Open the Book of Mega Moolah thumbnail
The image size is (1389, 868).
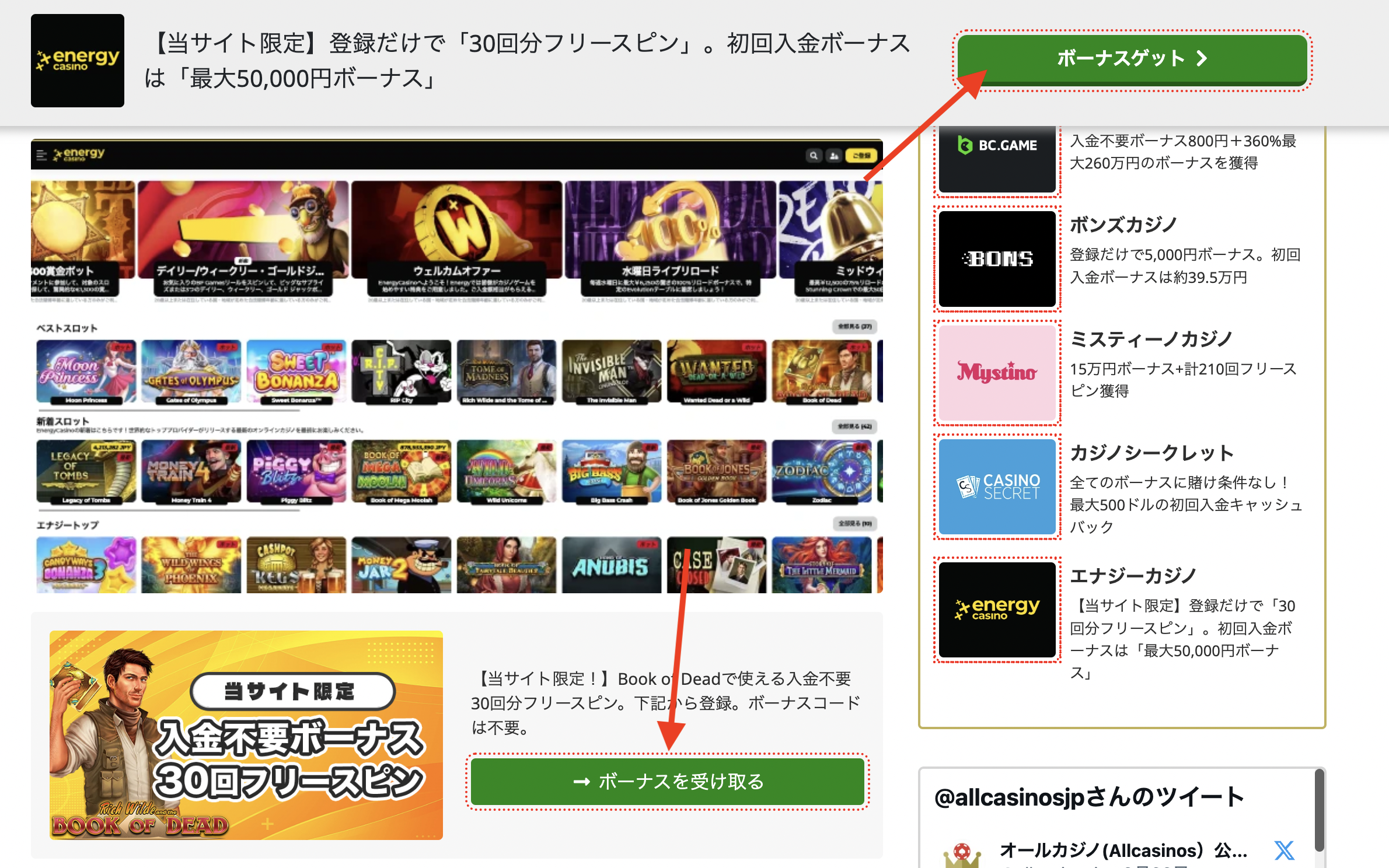tap(401, 472)
